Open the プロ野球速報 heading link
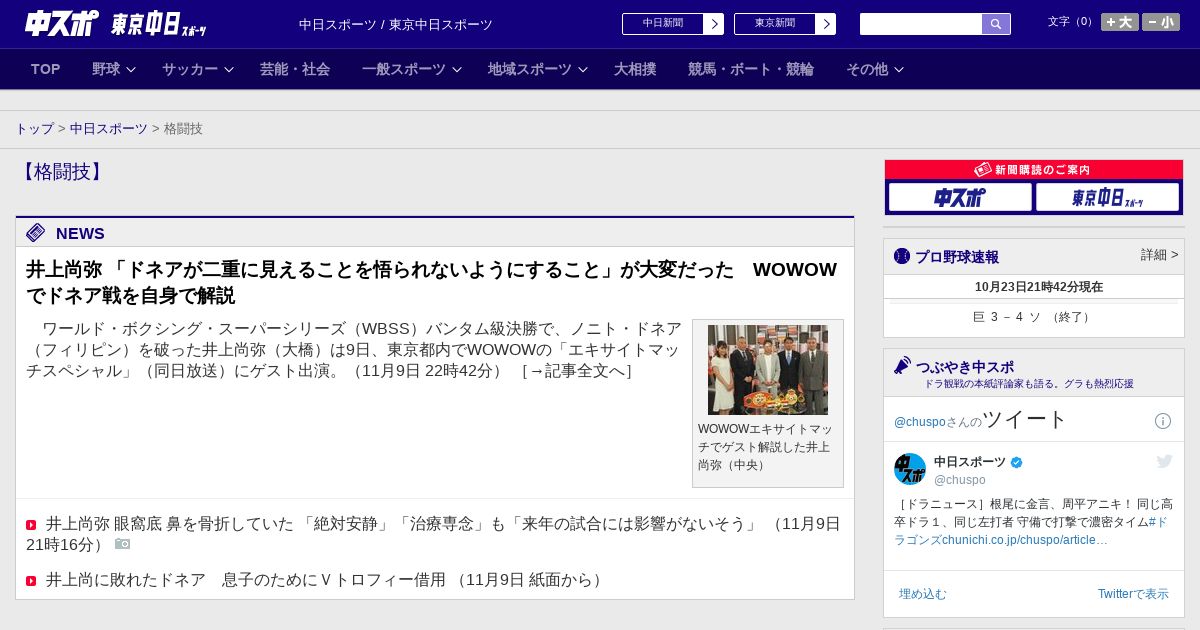This screenshot has height=630, width=1200. pos(957,256)
